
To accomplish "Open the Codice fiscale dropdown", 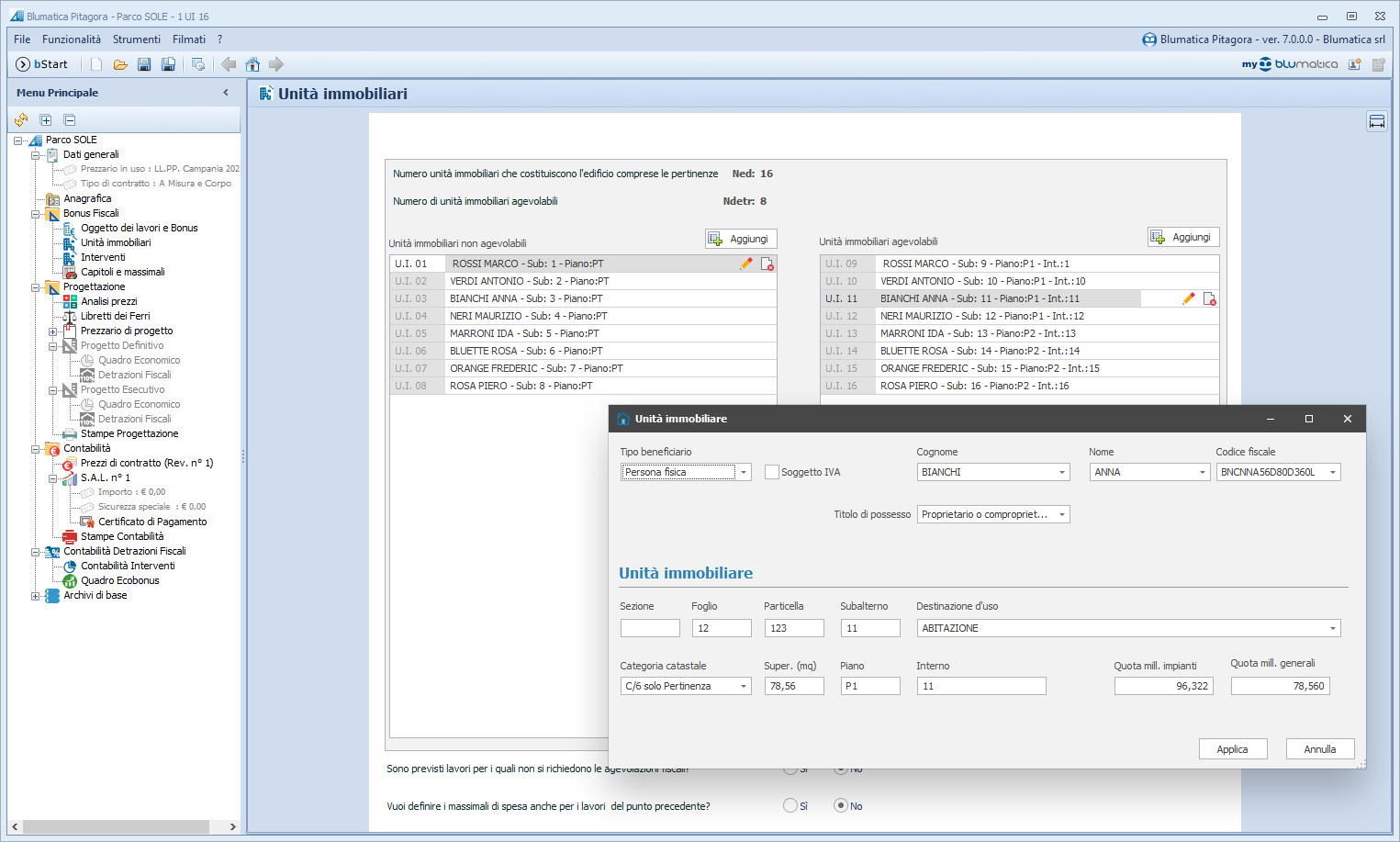I will point(1333,472).
